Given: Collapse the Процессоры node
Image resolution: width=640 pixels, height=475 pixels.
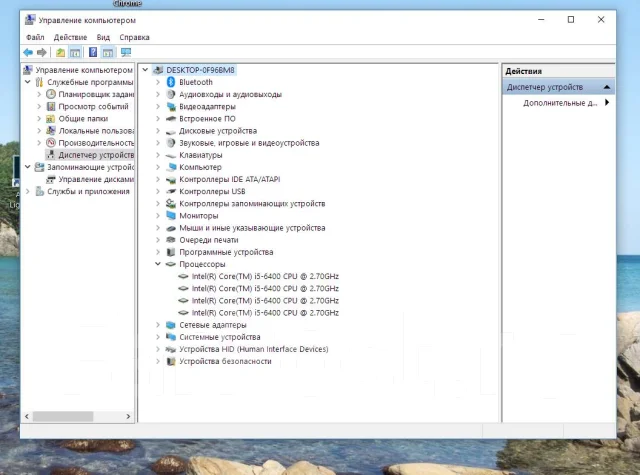Looking at the screenshot, I should (158, 264).
